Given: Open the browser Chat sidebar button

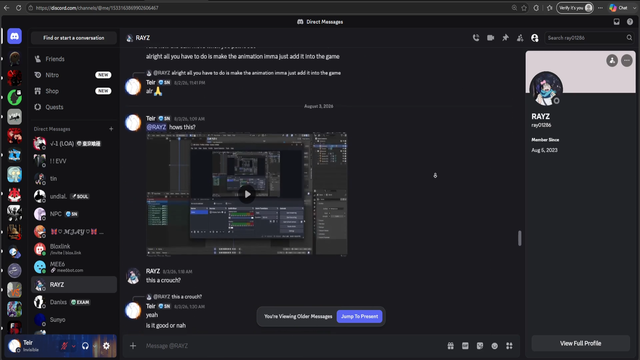Looking at the screenshot, I should click(x=618, y=8).
